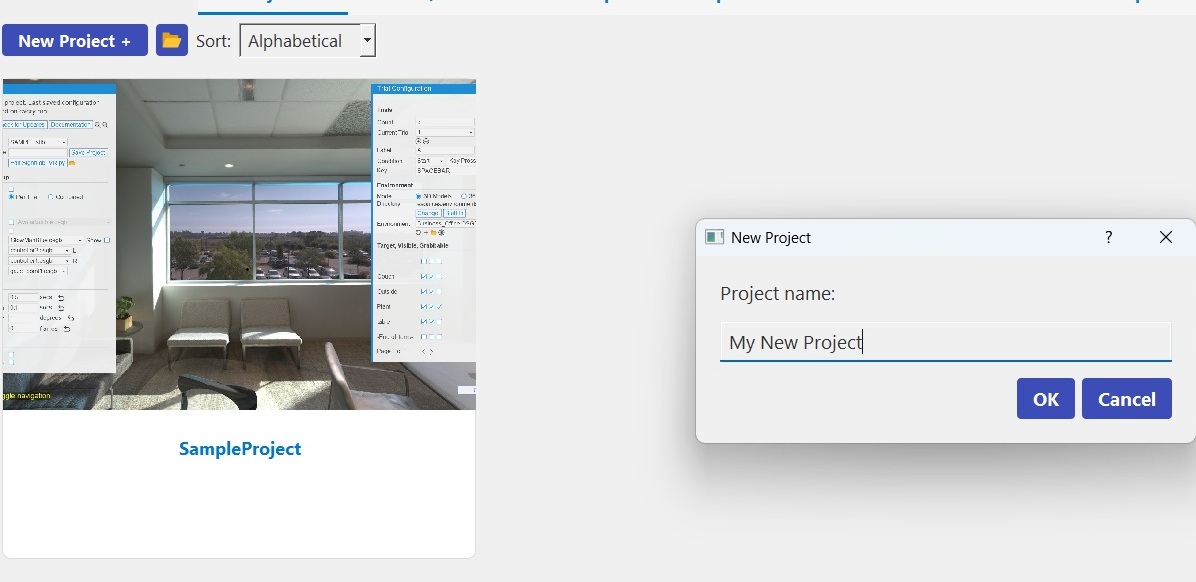Open the folder browse icon beside New Project
The image size is (1196, 582).
(172, 41)
